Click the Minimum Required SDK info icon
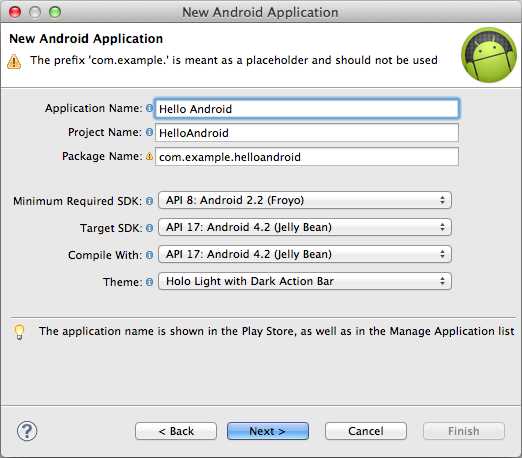Image resolution: width=522 pixels, height=458 pixels. pyautogui.click(x=149, y=201)
